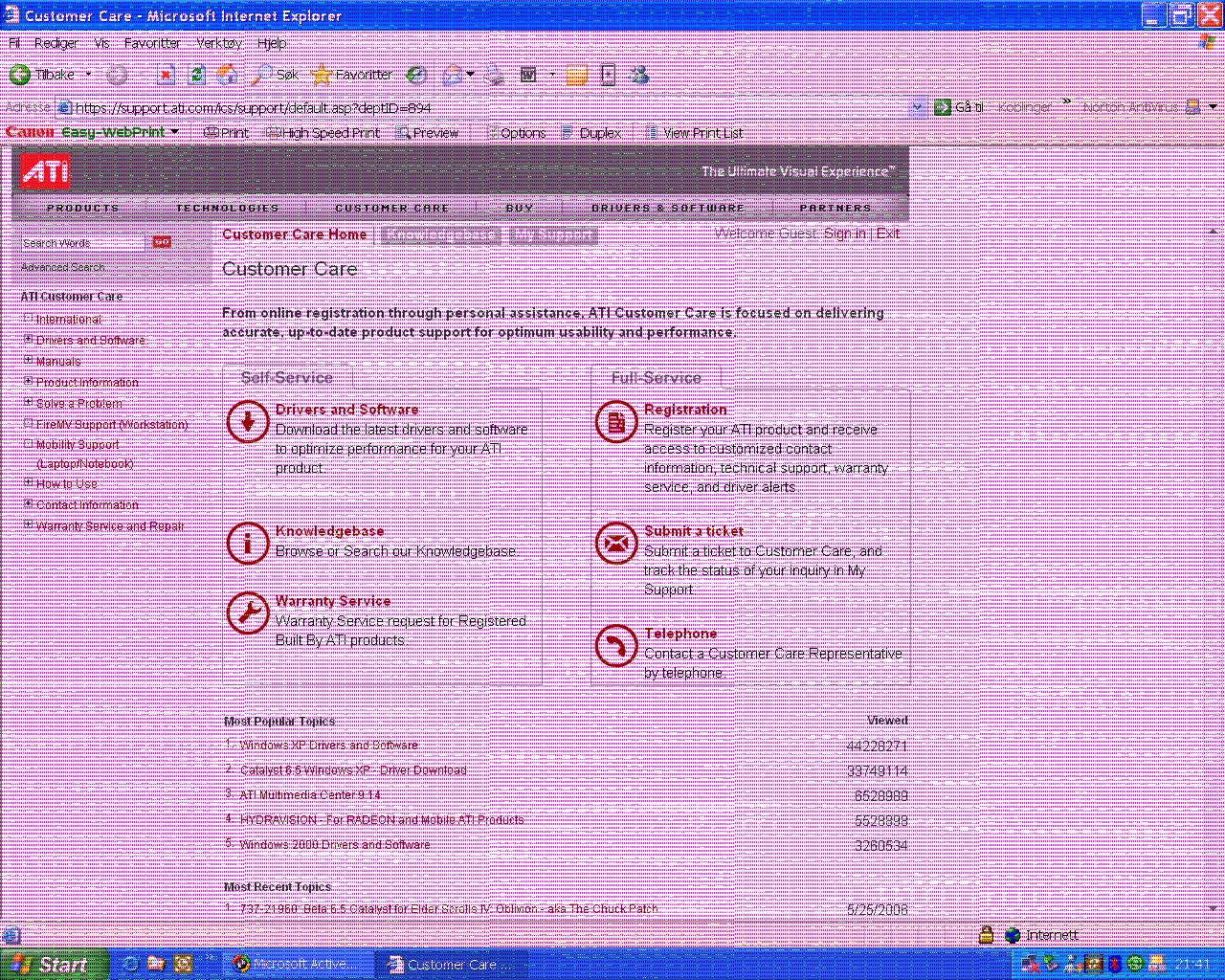
Task: Open the FireMV Support (Workstation) link
Action: coord(112,424)
